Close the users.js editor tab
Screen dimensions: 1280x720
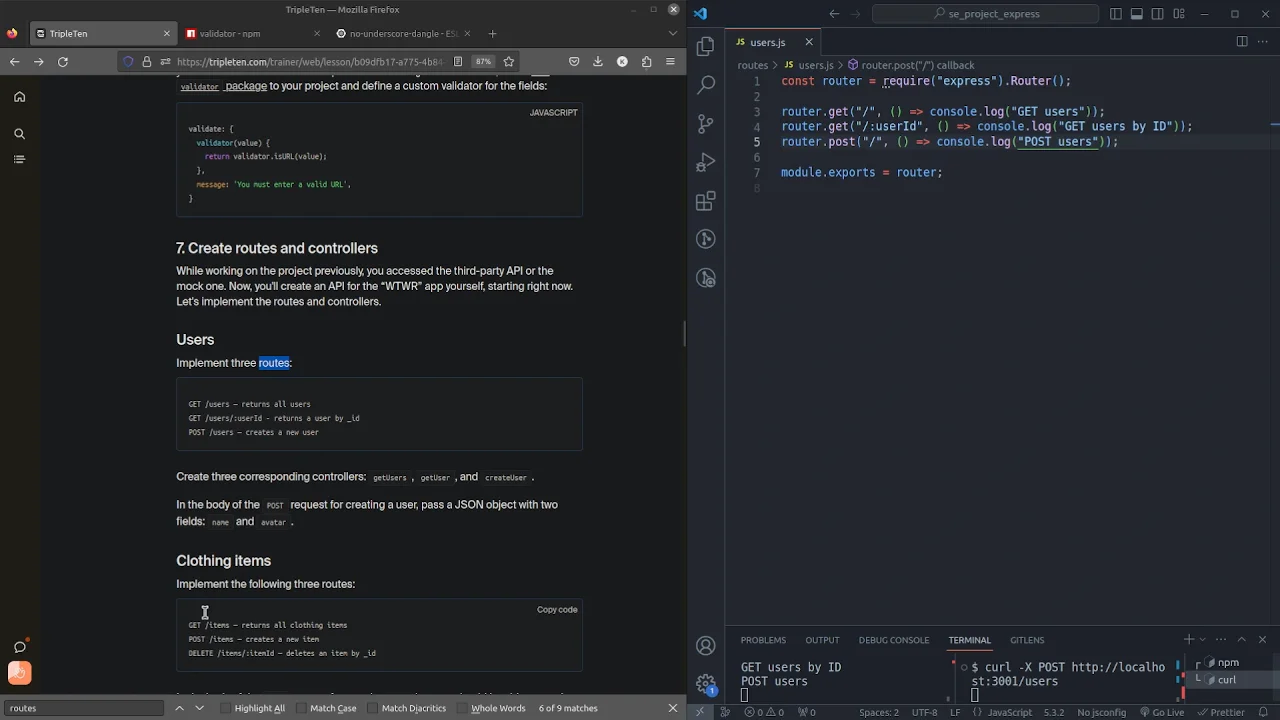click(809, 42)
